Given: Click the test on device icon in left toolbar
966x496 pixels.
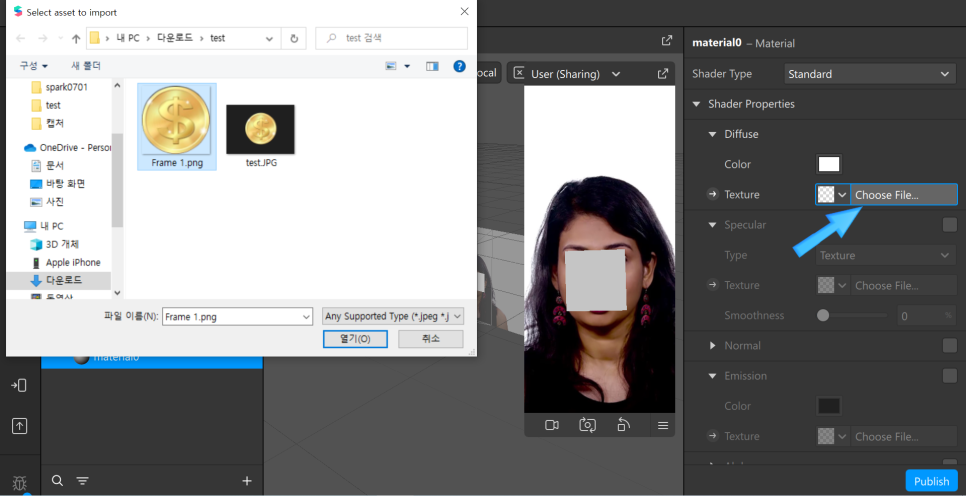Looking at the screenshot, I should point(19,386).
